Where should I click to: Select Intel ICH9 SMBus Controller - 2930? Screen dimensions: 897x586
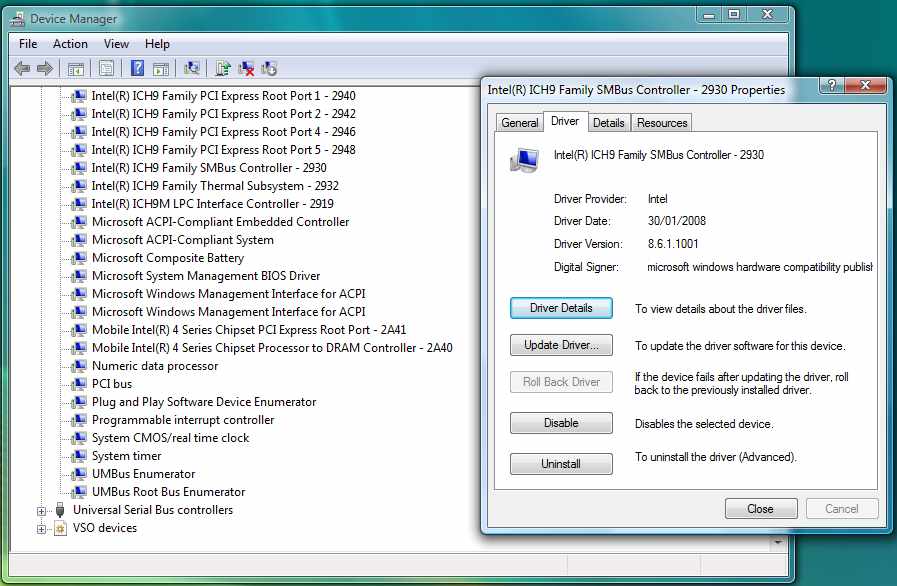(x=209, y=168)
